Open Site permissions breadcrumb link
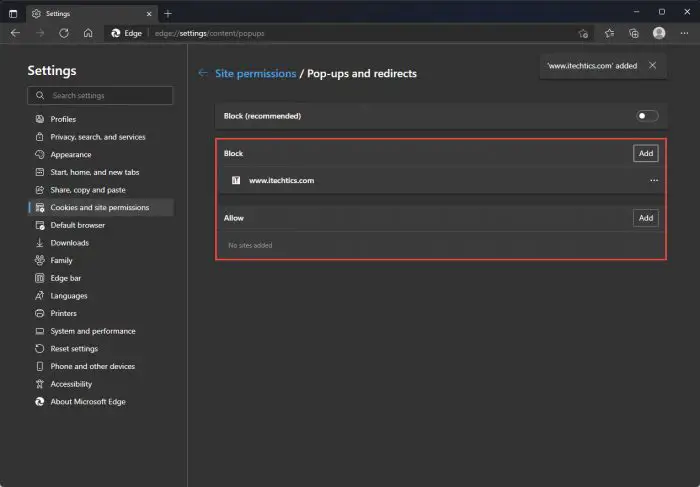Viewport: 700px width, 487px height. [x=255, y=73]
